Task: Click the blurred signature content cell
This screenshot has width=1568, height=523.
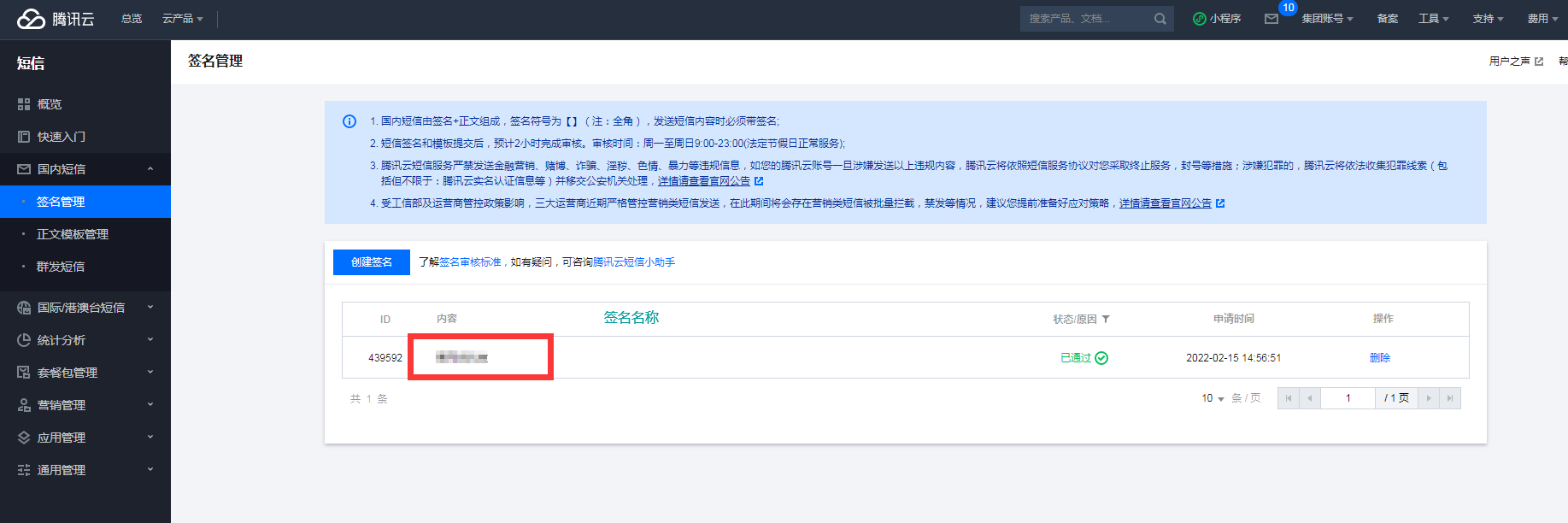Action: coord(461,357)
